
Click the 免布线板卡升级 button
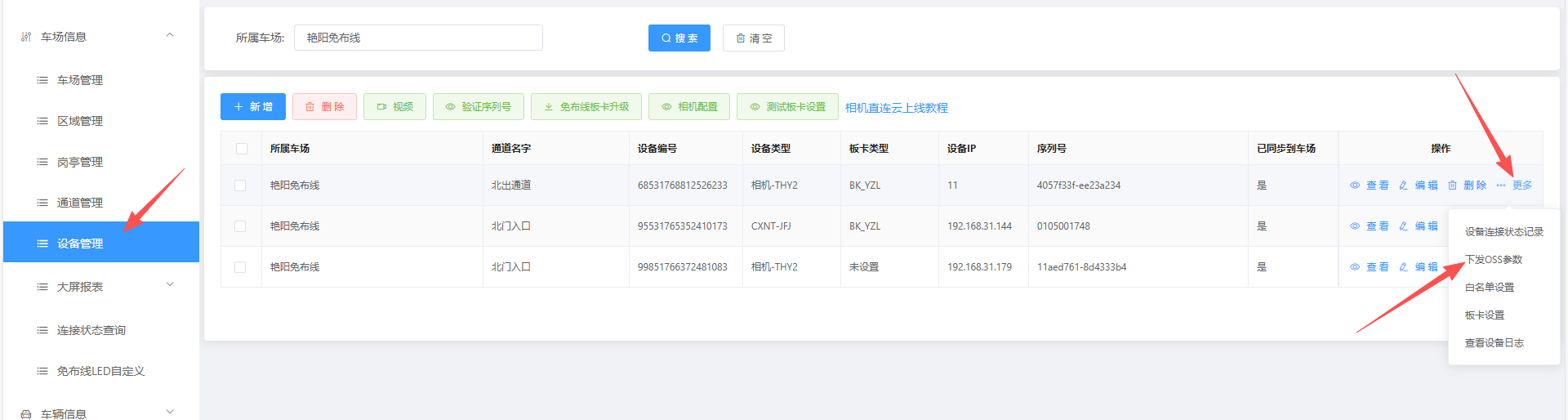586,106
